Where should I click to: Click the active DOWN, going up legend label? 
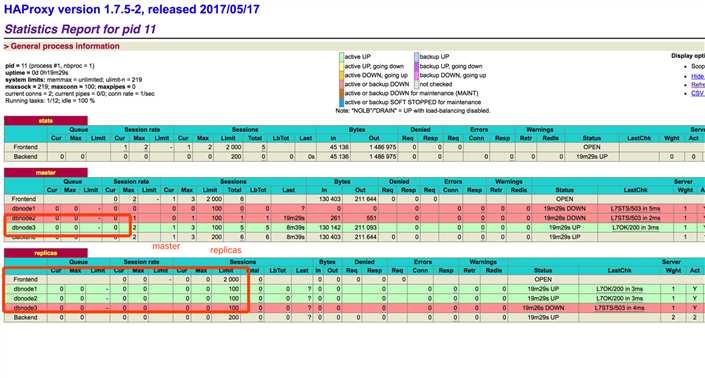click(x=376, y=75)
